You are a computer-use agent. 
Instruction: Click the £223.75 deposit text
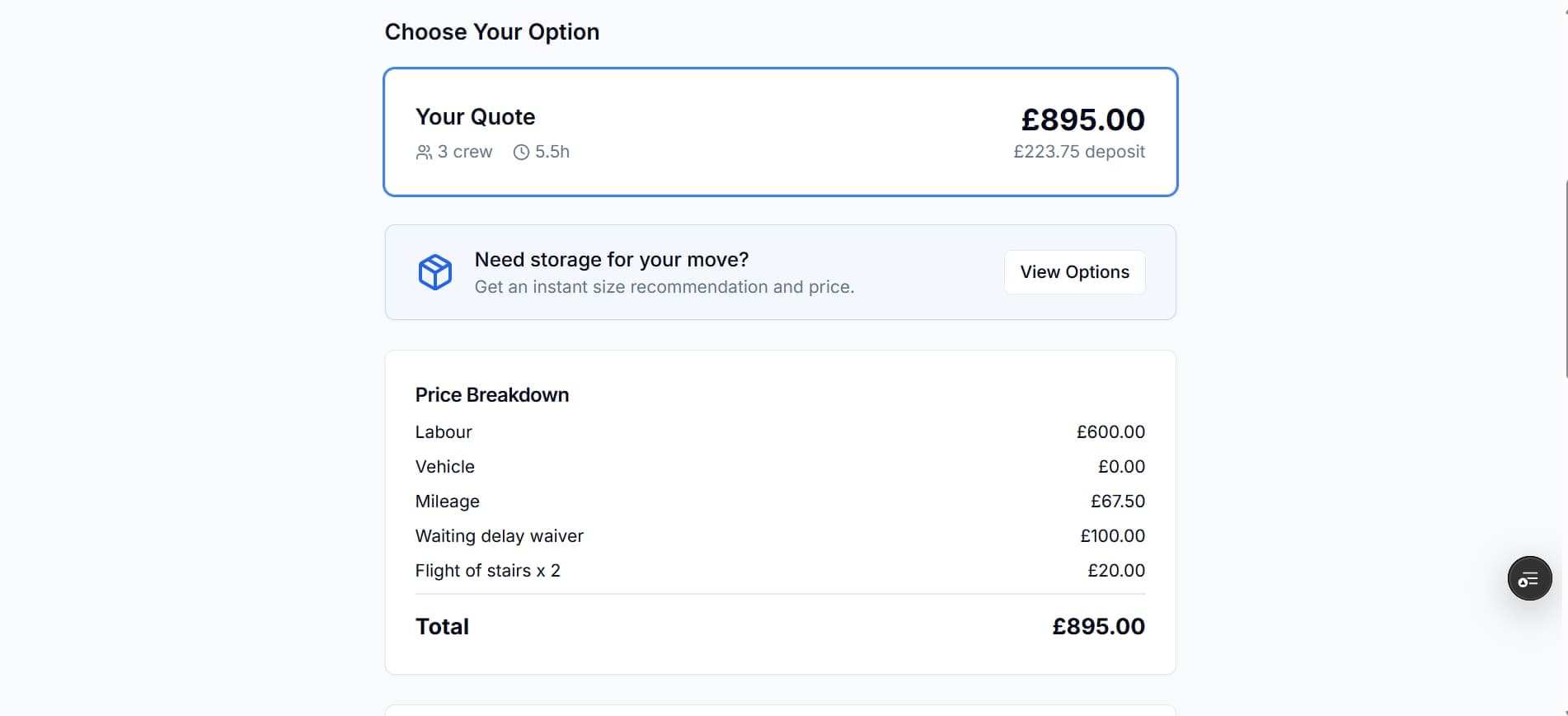pyautogui.click(x=1078, y=152)
